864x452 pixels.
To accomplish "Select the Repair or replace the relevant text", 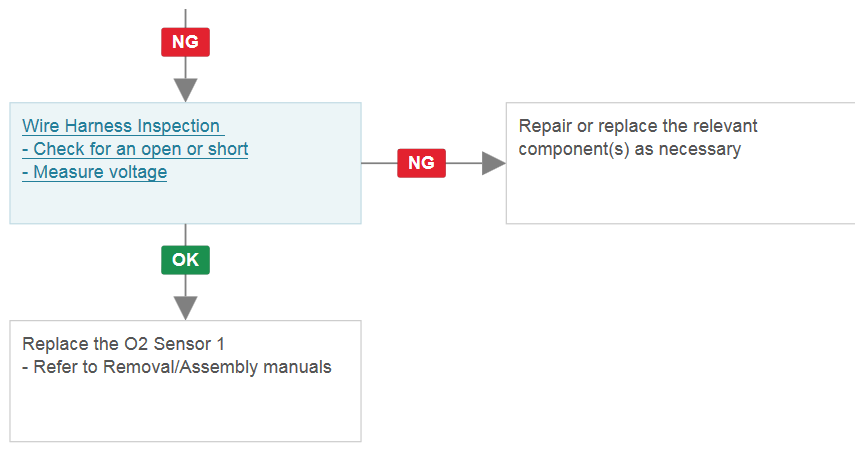I will 638,126.
